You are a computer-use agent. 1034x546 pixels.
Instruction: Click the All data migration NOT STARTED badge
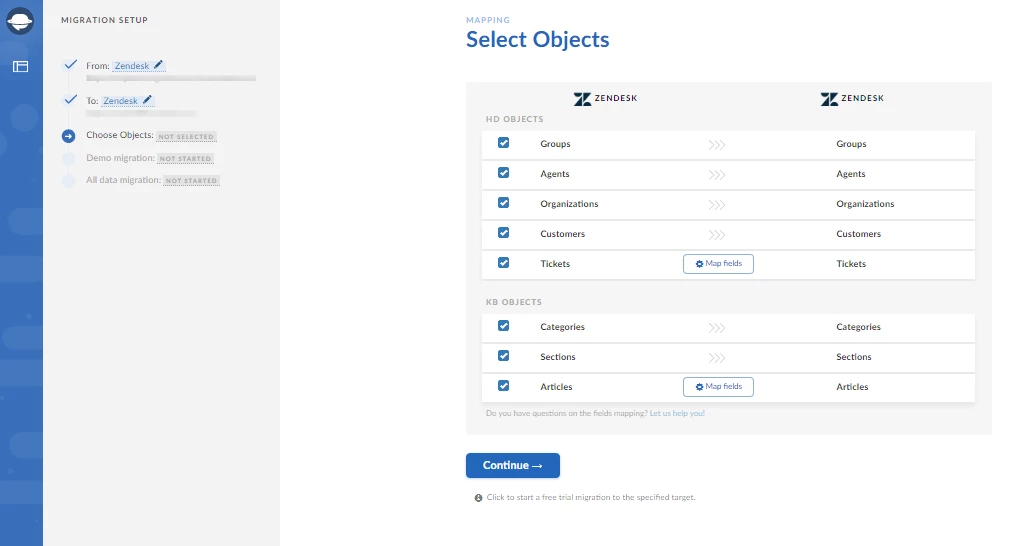click(191, 181)
